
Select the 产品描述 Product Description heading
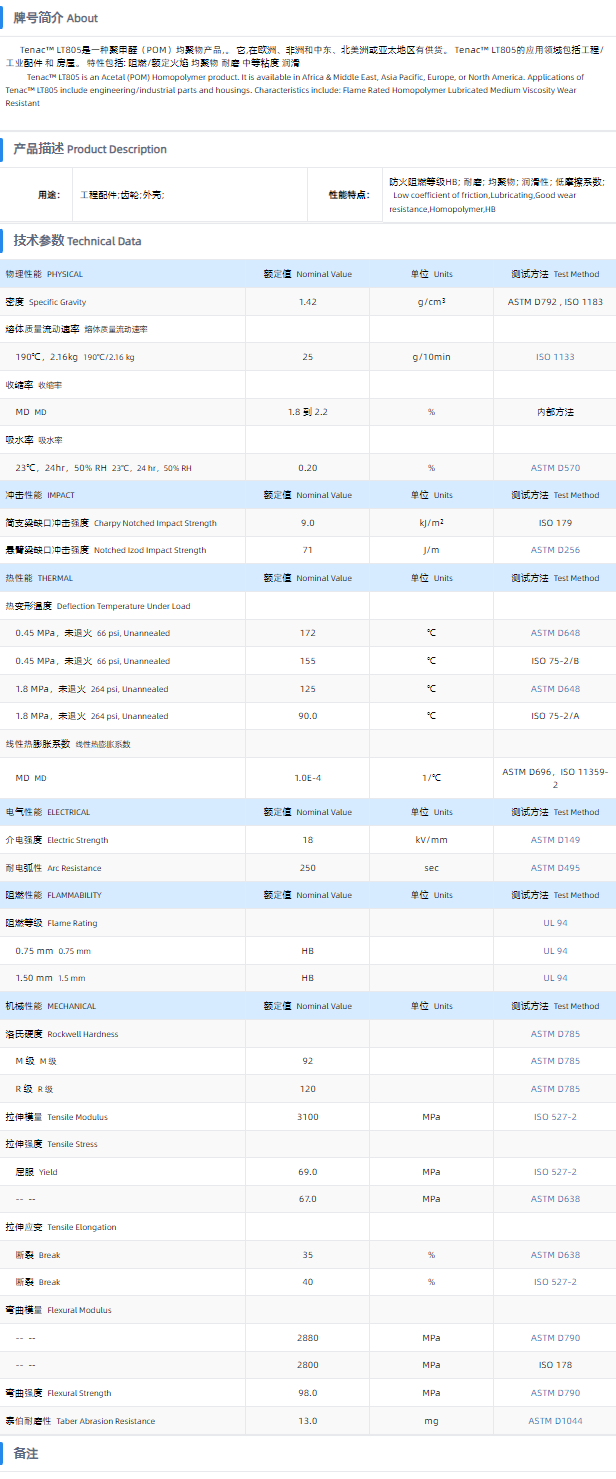[x=90, y=149]
